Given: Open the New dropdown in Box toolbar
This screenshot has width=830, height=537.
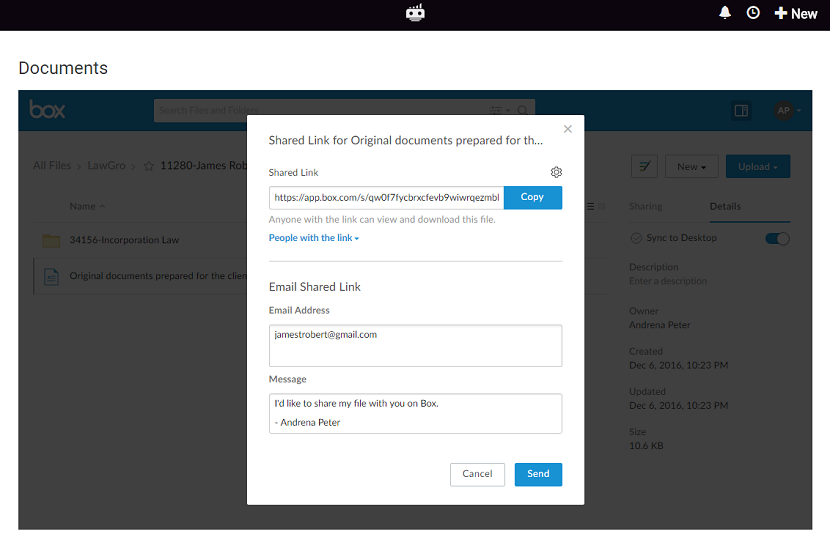Looking at the screenshot, I should tap(691, 166).
